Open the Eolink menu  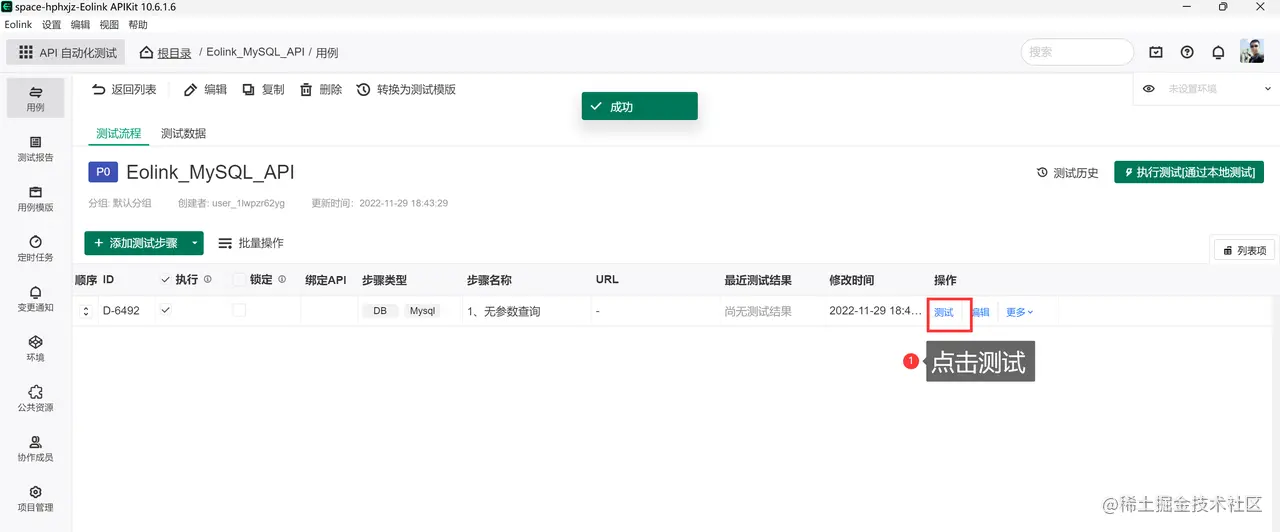pos(18,24)
